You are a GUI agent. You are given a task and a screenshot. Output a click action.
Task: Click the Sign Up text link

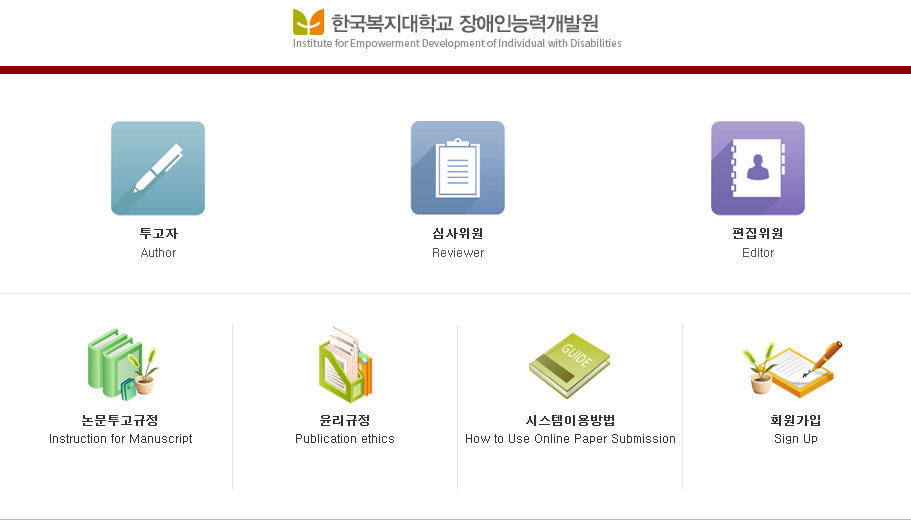(x=795, y=439)
